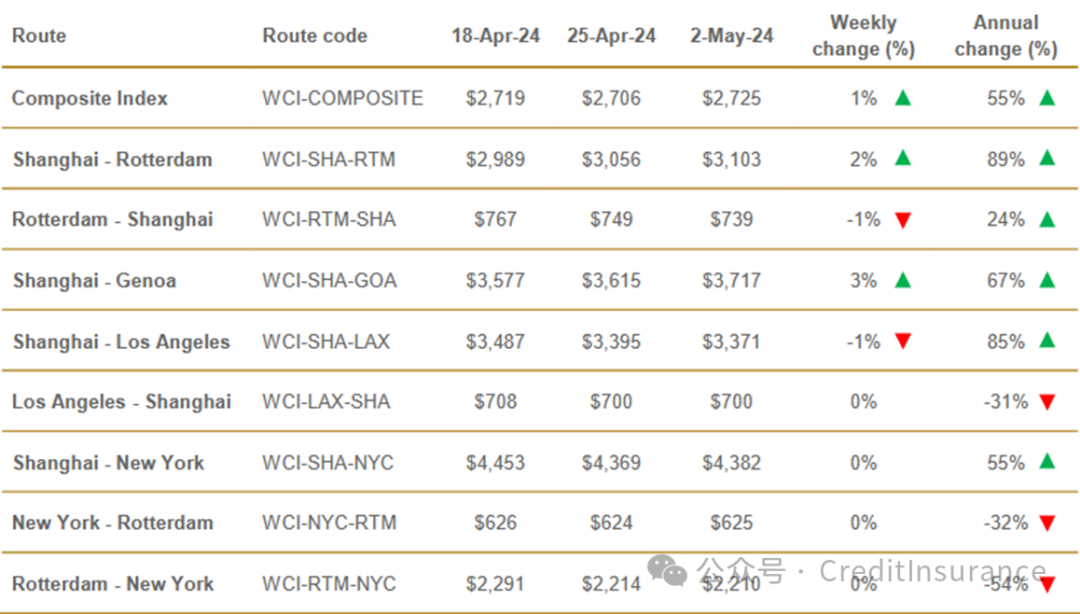This screenshot has height=614, width=1080.
Task: Click the green arrow beside 89% annual change
Action: (x=1047, y=158)
